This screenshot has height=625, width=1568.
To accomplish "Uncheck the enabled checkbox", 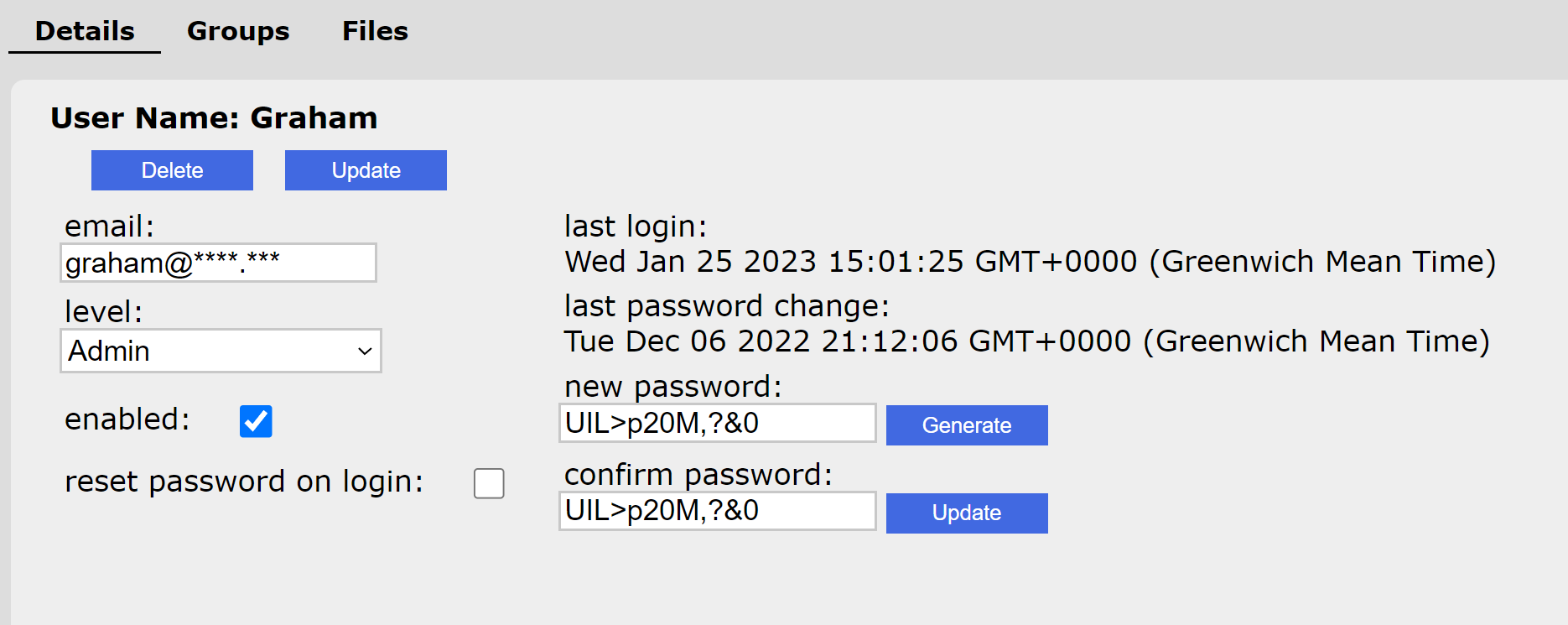I will coord(256,421).
